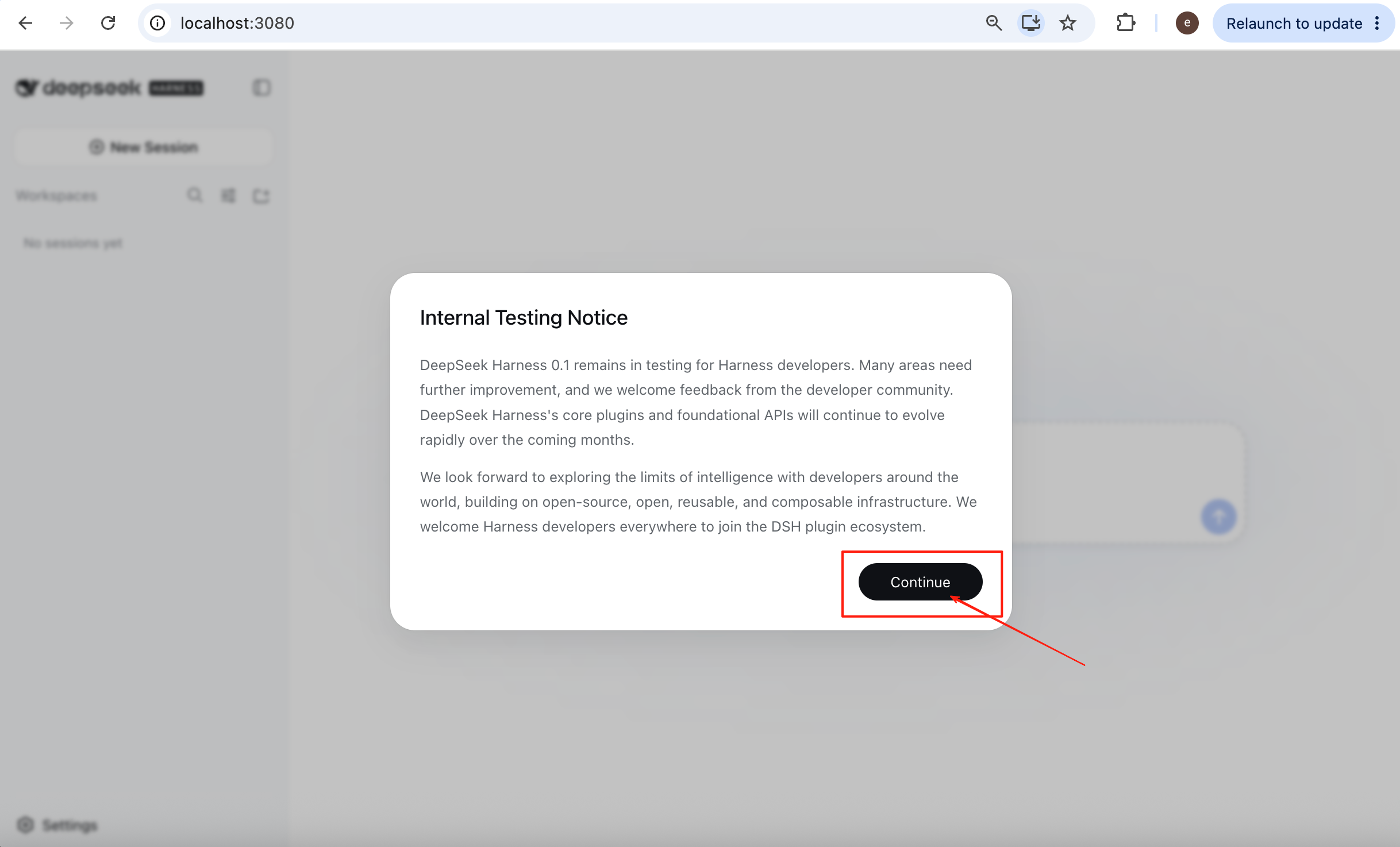Bookmark this page with the star icon
Viewport: 1400px width, 847px height.
point(1068,23)
